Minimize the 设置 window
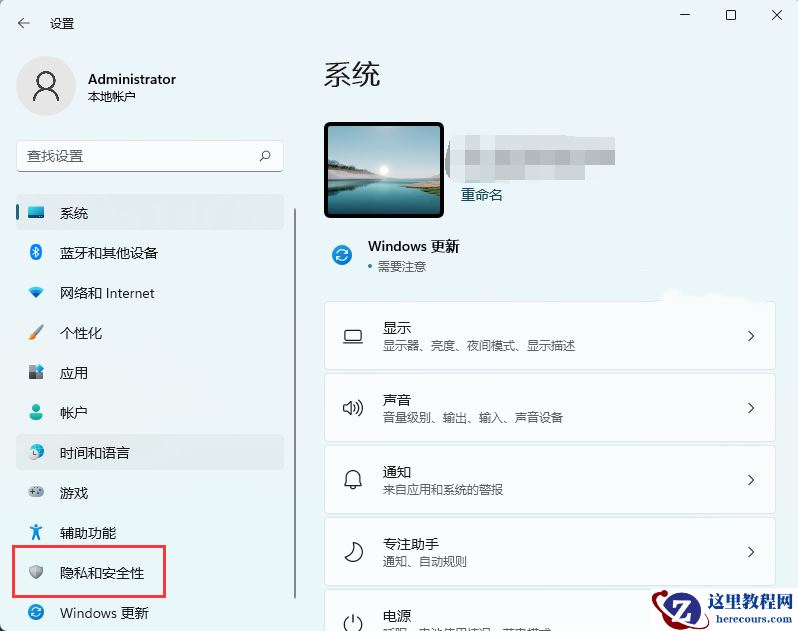 pyautogui.click(x=685, y=15)
